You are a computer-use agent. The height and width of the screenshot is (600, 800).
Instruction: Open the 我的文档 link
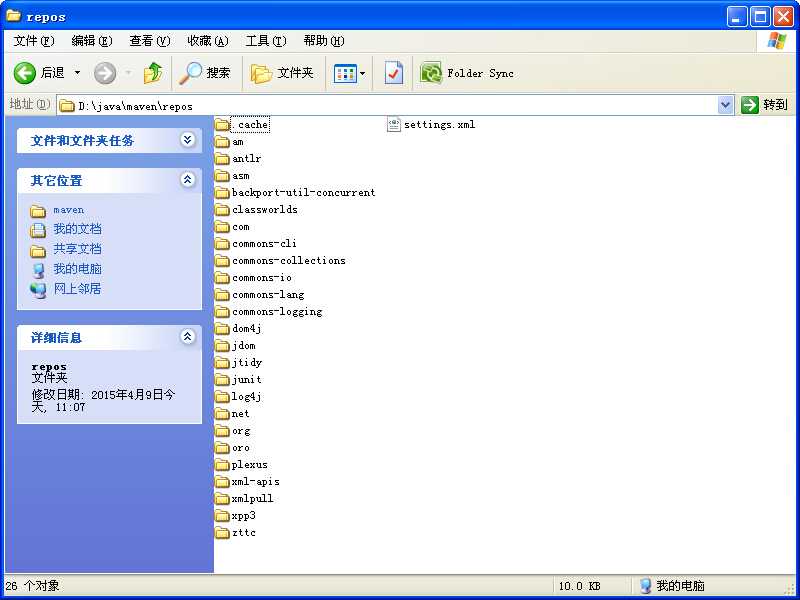(x=77, y=229)
